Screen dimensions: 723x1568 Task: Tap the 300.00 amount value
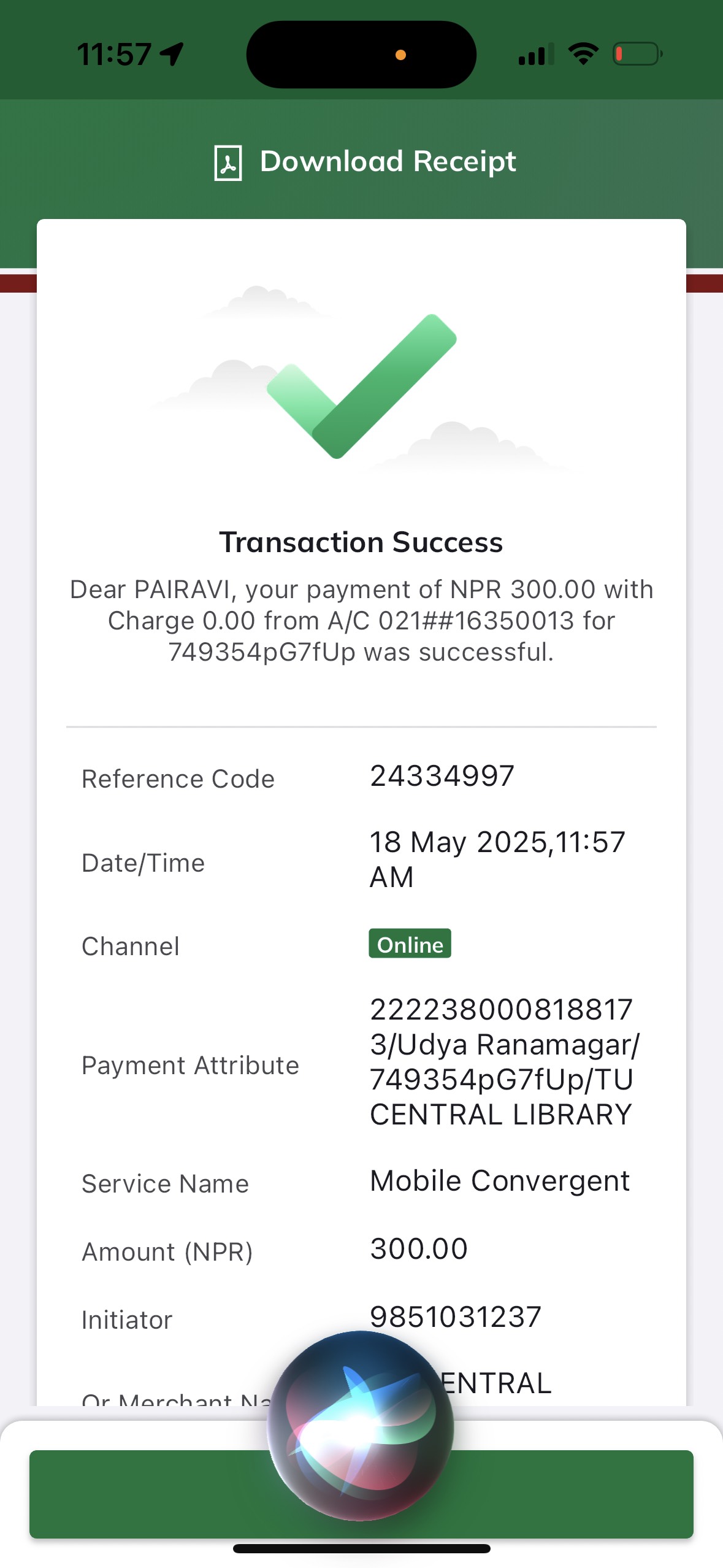419,1249
